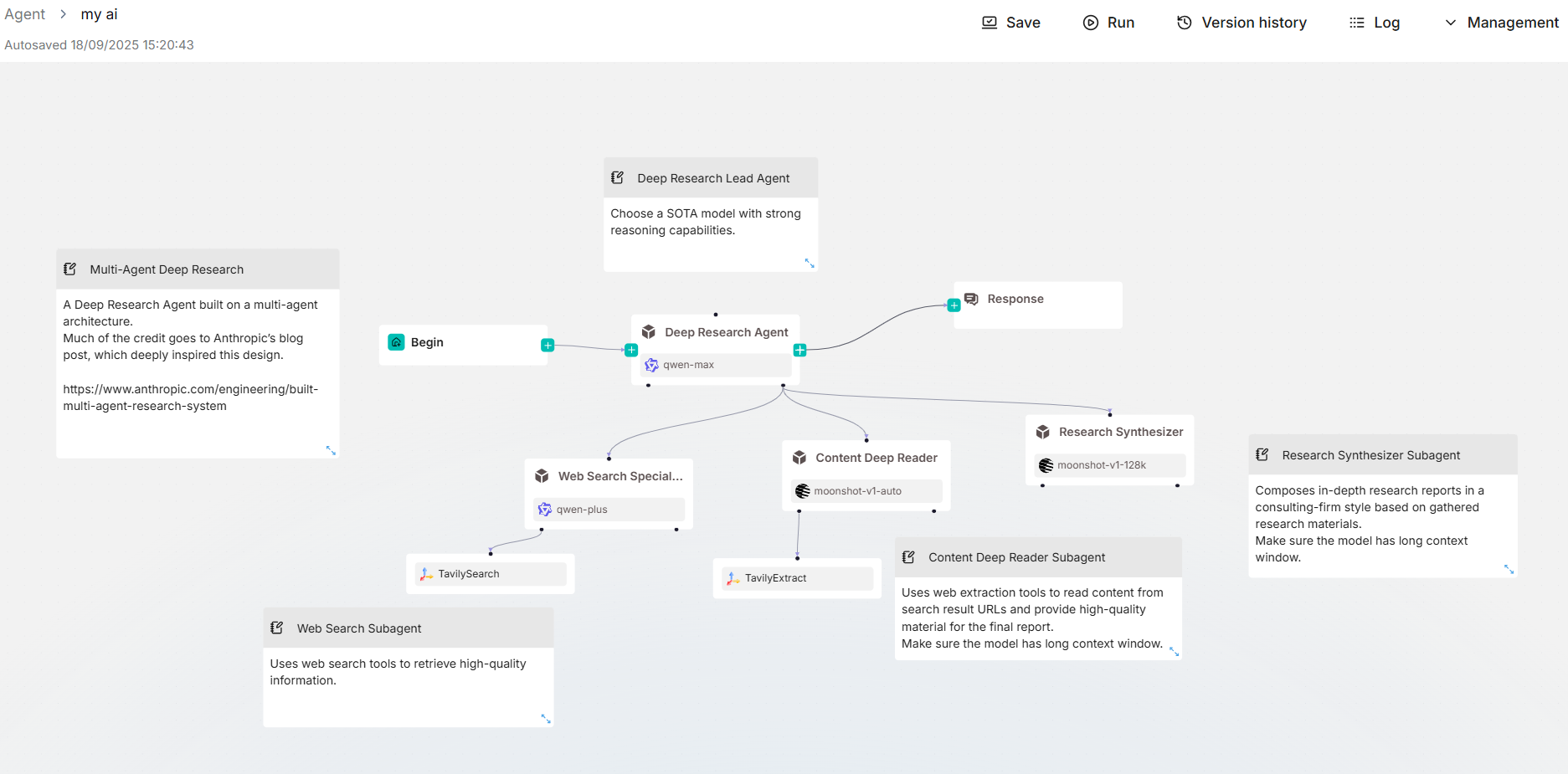Open Version history
This screenshot has width=1568, height=774.
pos(1242,23)
